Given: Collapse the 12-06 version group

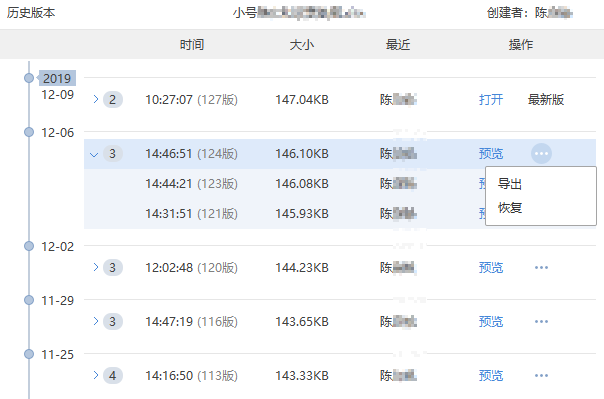Looking at the screenshot, I should 94,155.
